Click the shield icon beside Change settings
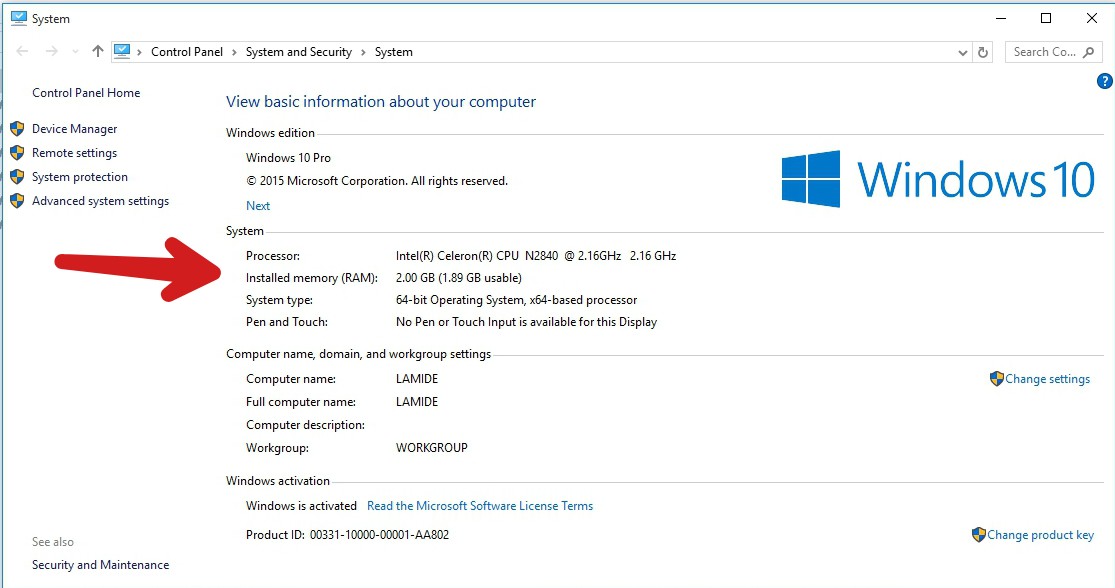1115x588 pixels. tap(996, 379)
